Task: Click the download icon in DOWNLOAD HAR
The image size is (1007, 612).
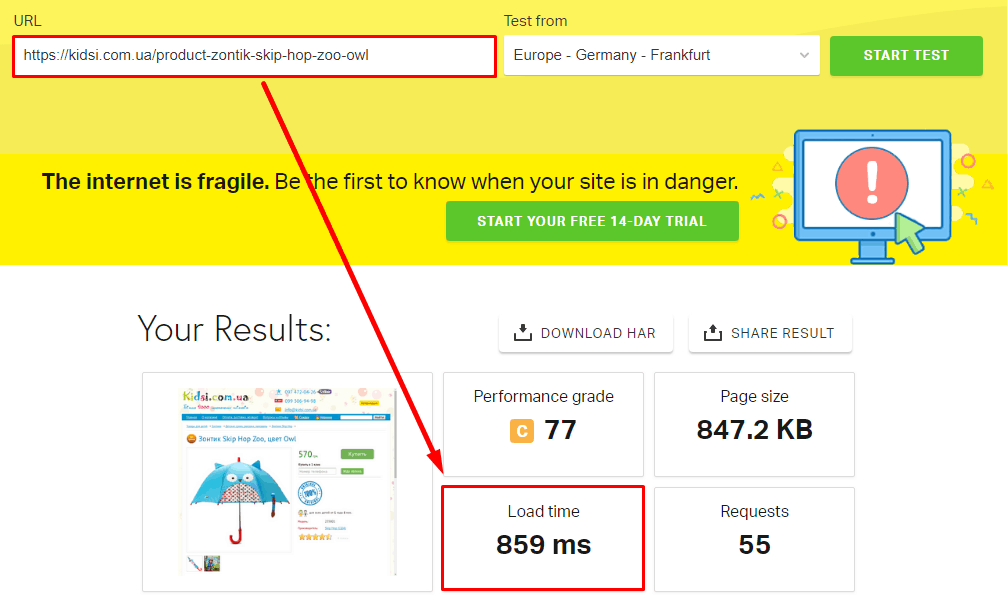Action: [x=522, y=333]
